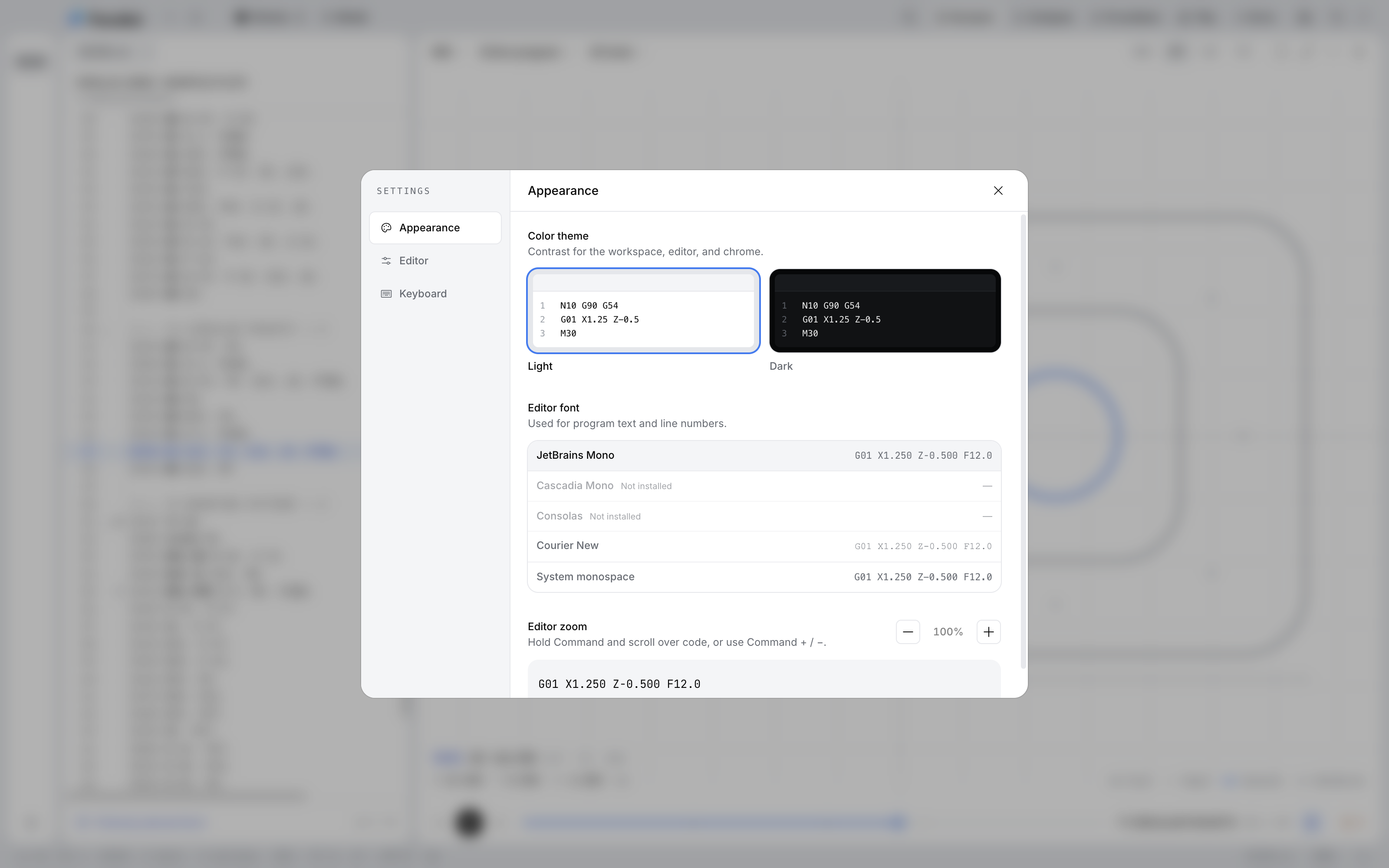Click the sliders icon beside Editor
The height and width of the screenshot is (868, 1389).
click(386, 261)
